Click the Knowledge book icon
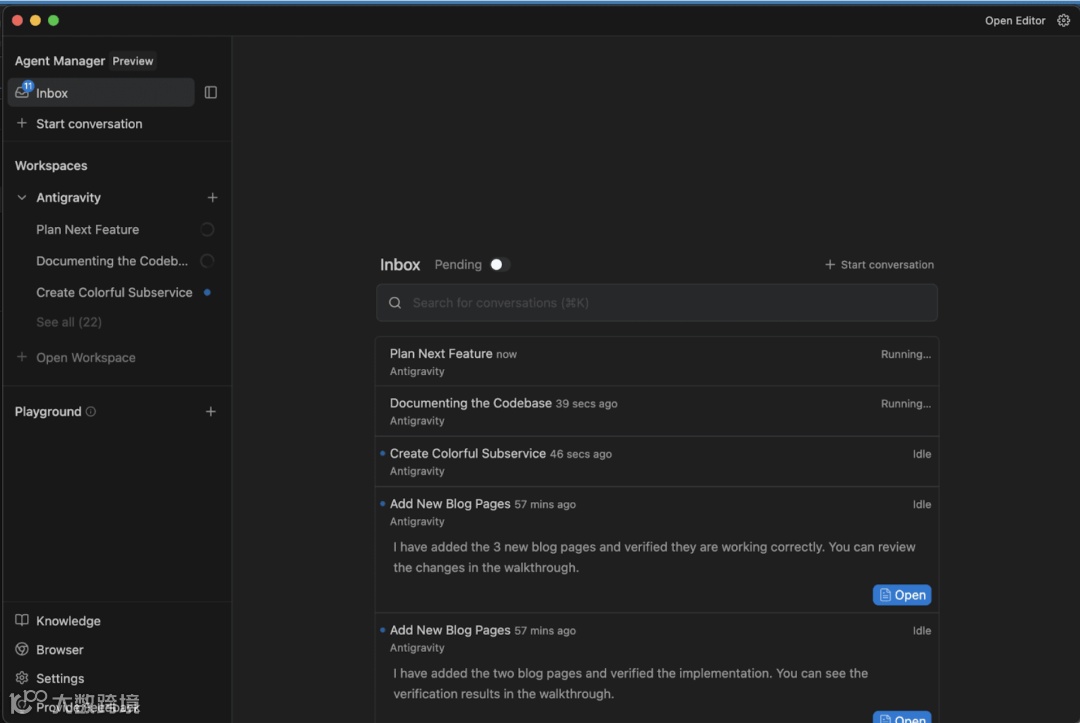Screen dimensions: 1080x723 click(22, 620)
